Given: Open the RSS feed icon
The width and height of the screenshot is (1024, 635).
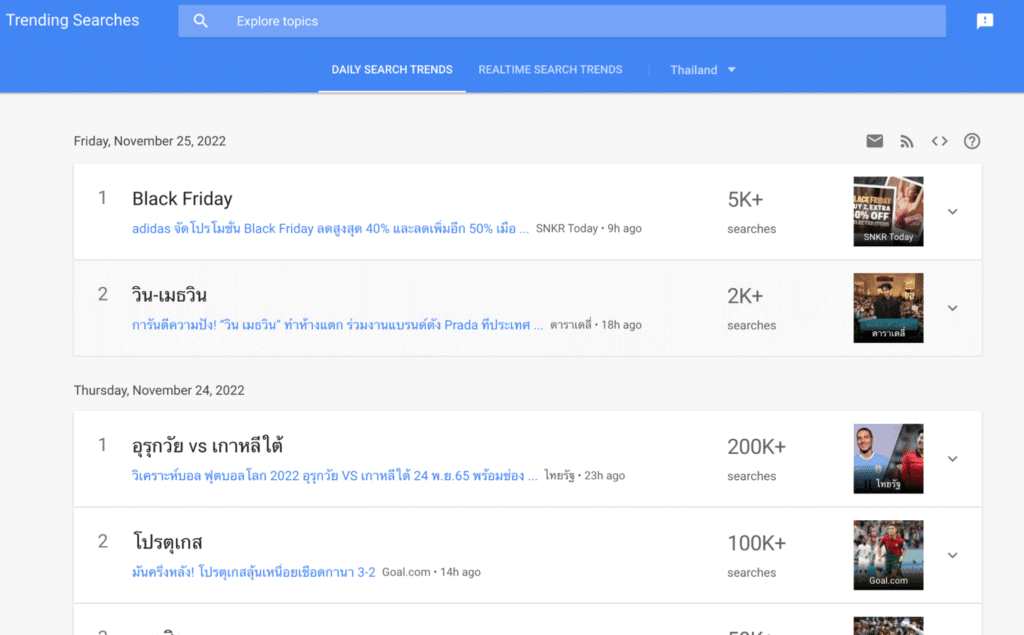Looking at the screenshot, I should tap(906, 141).
